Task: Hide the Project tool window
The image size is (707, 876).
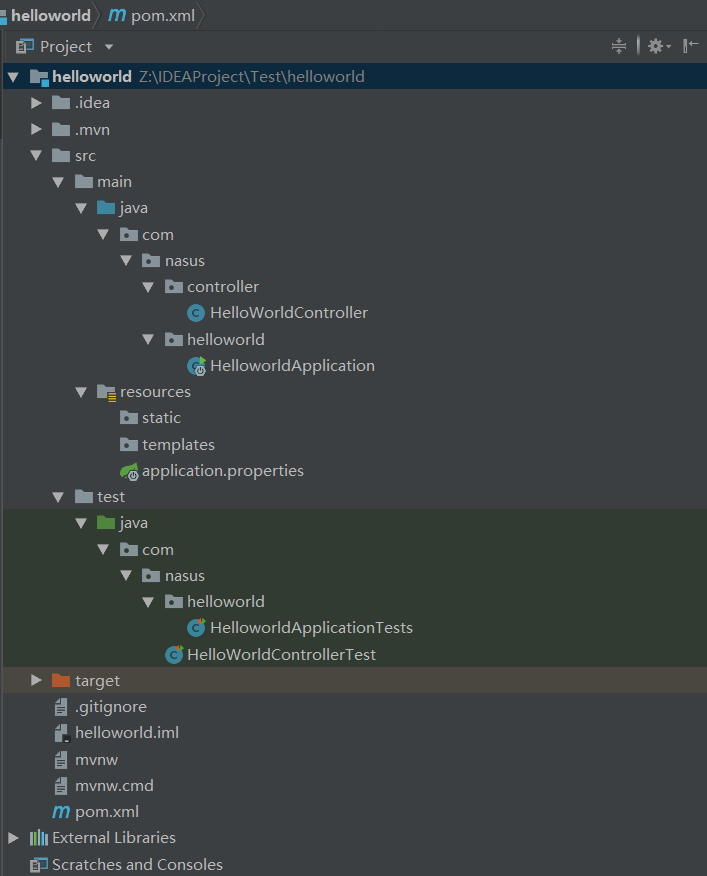Action: (690, 46)
